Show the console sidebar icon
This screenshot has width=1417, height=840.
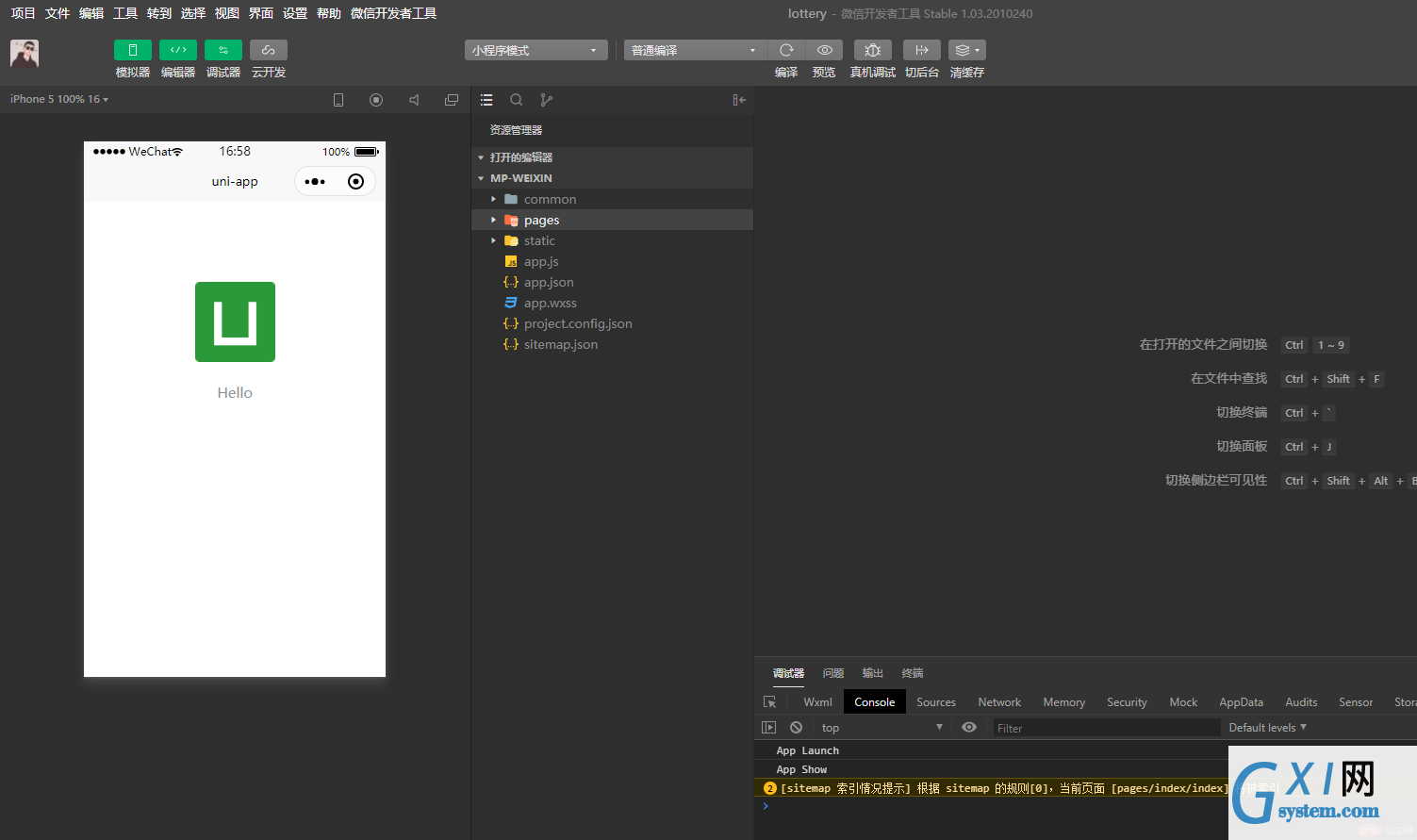[769, 728]
